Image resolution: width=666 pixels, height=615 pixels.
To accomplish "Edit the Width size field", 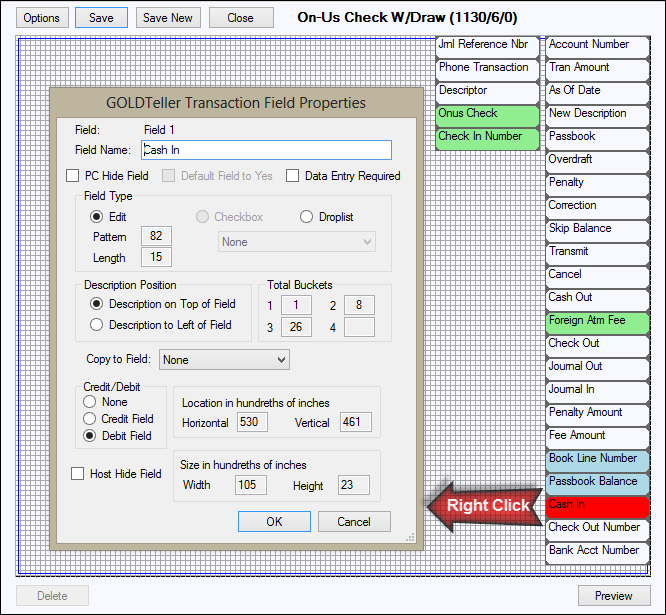I will (x=251, y=485).
